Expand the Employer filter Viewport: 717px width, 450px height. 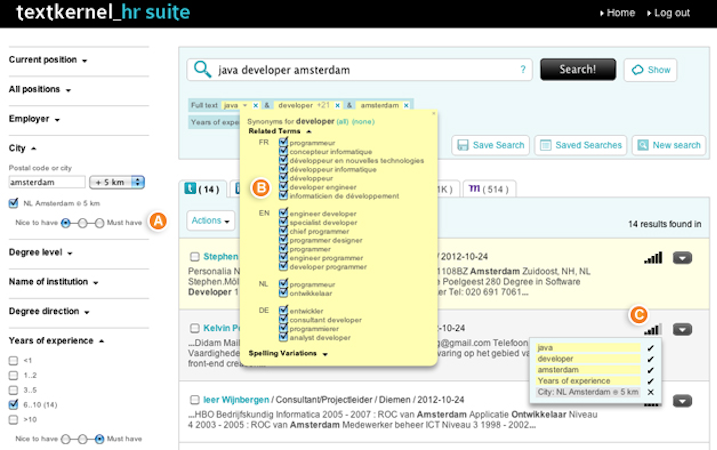point(34,119)
